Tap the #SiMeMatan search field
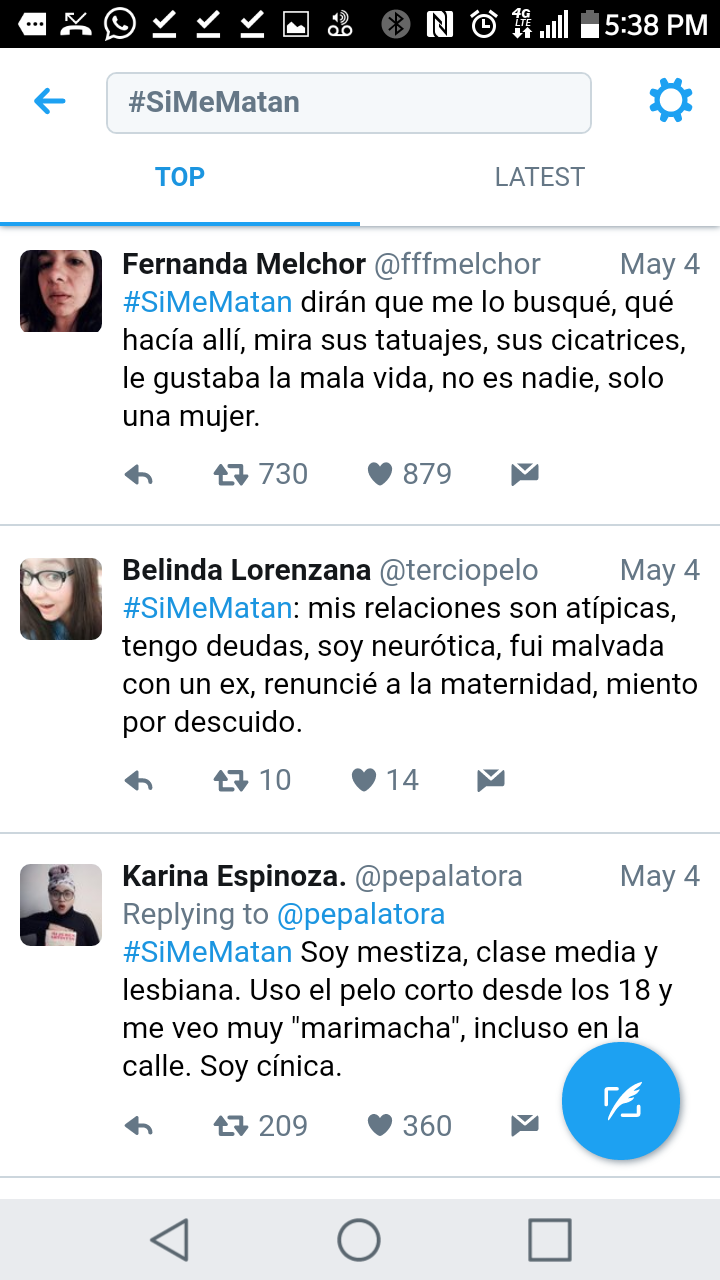 coord(348,102)
